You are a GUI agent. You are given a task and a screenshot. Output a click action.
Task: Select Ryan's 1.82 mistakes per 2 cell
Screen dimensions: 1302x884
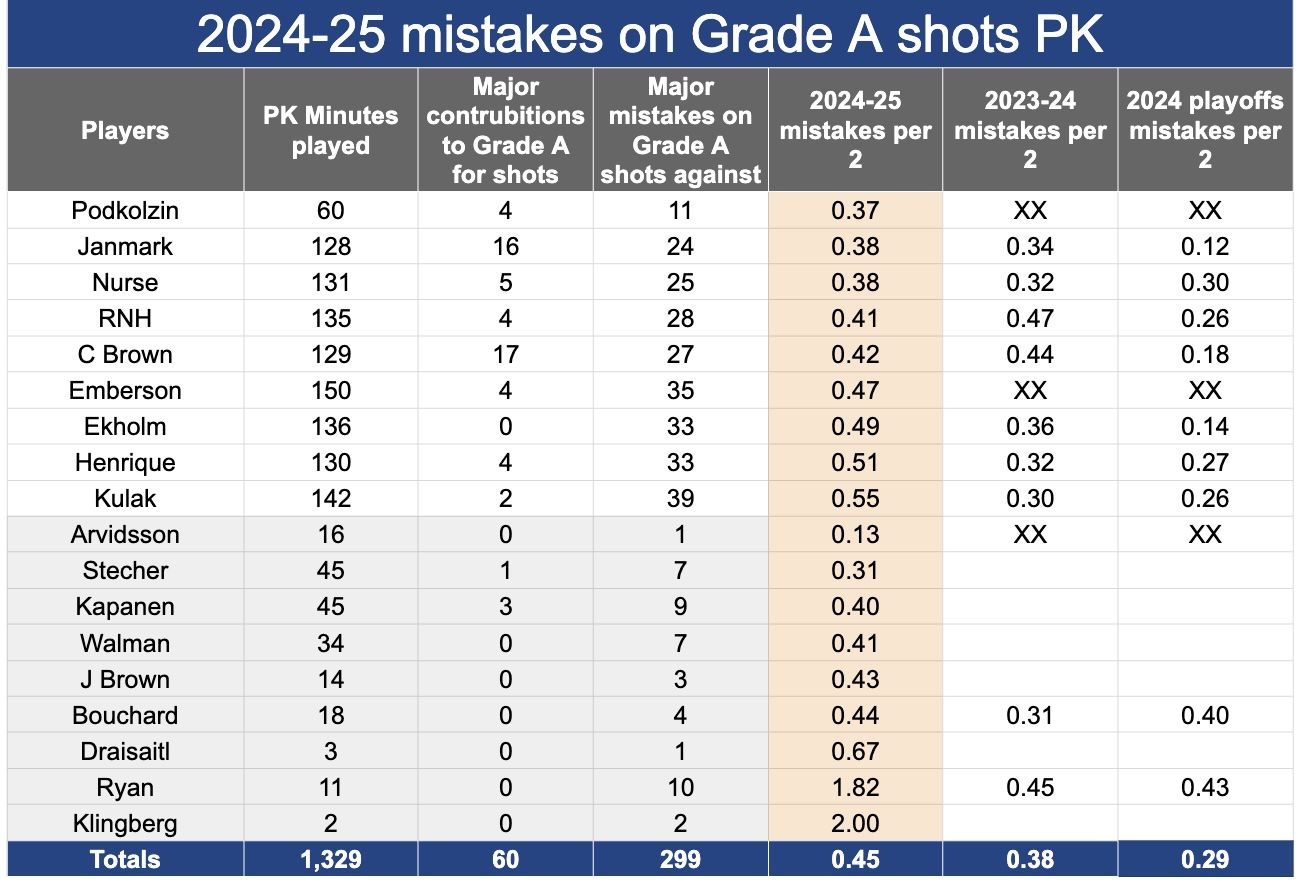click(855, 788)
